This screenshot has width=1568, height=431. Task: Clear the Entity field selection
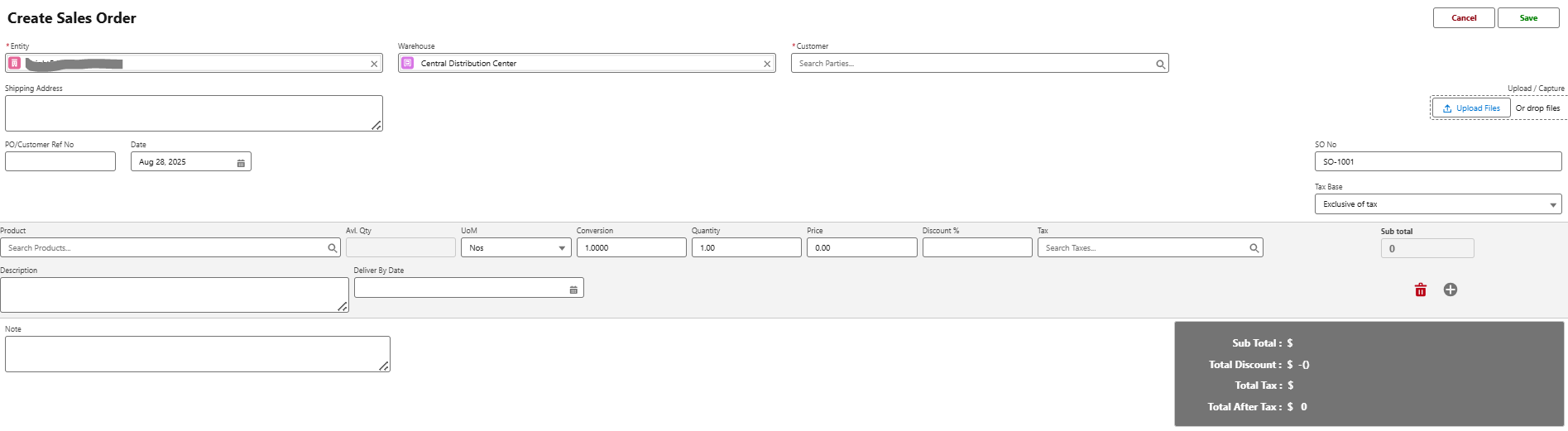point(374,64)
